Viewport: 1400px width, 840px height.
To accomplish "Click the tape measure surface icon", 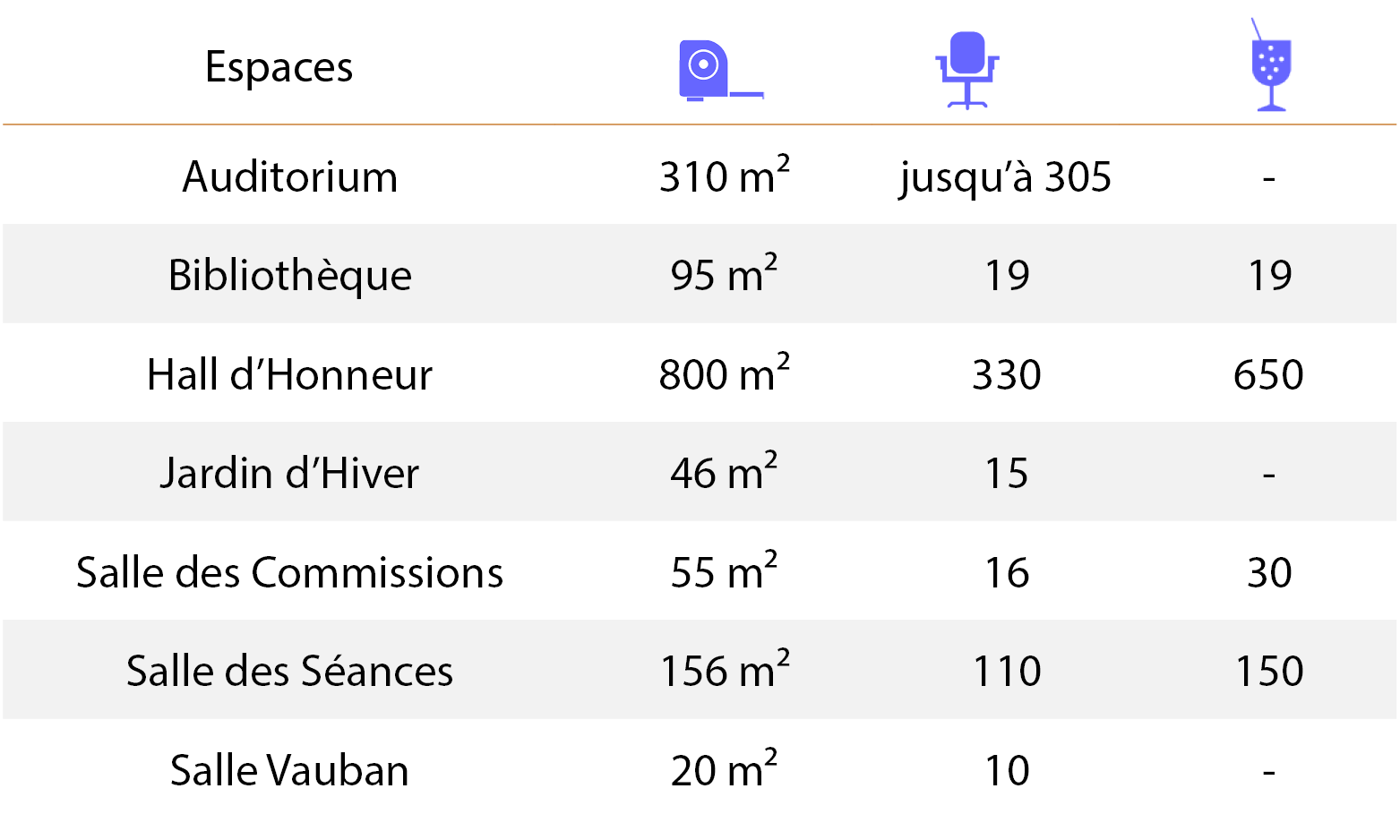I will point(721,71).
